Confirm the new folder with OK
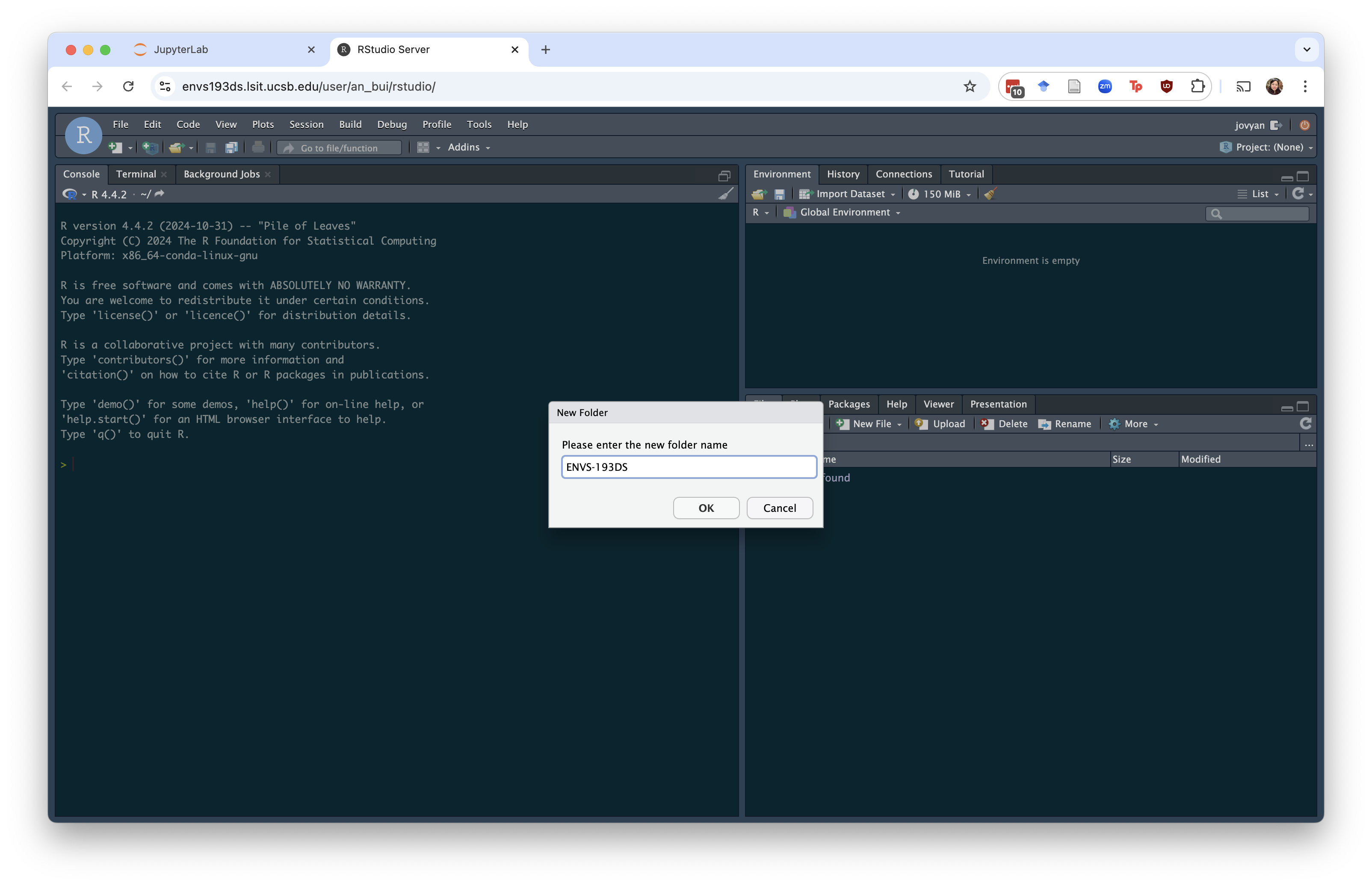Screen dimensions: 1372x886 coord(706,508)
